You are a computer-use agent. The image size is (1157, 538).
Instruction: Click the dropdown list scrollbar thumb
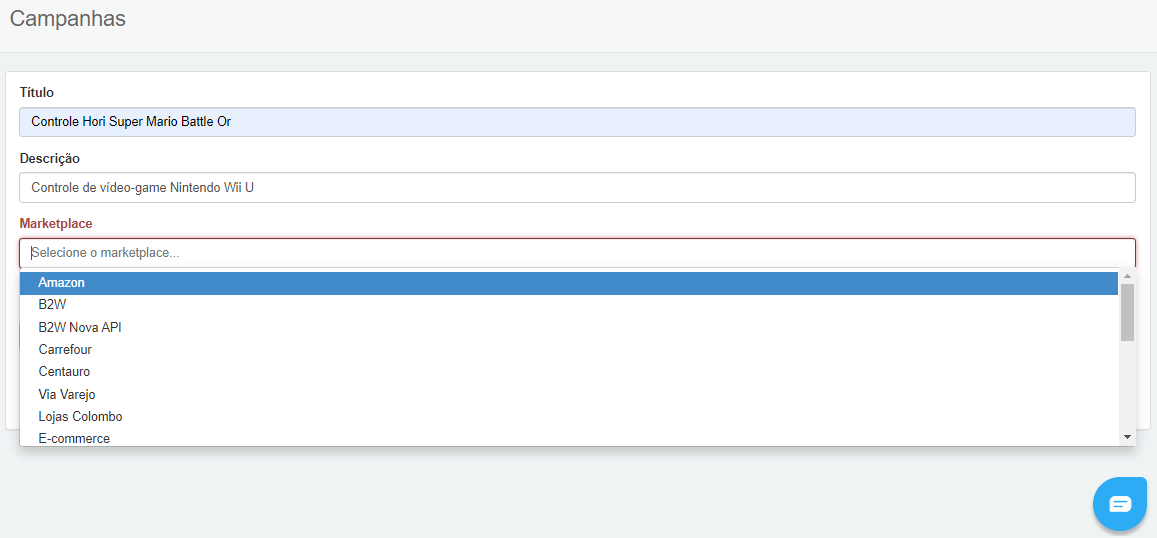[x=1127, y=312]
